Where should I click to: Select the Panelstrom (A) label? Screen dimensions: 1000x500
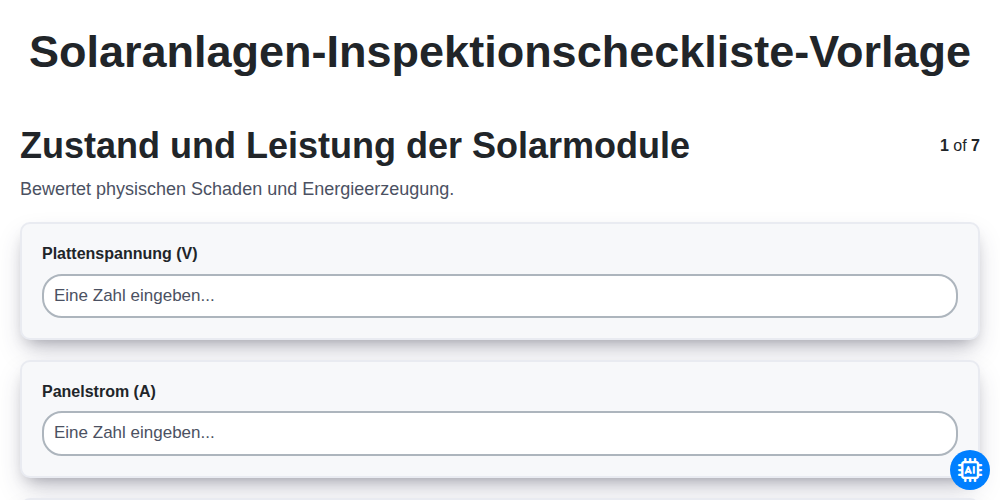tap(99, 391)
